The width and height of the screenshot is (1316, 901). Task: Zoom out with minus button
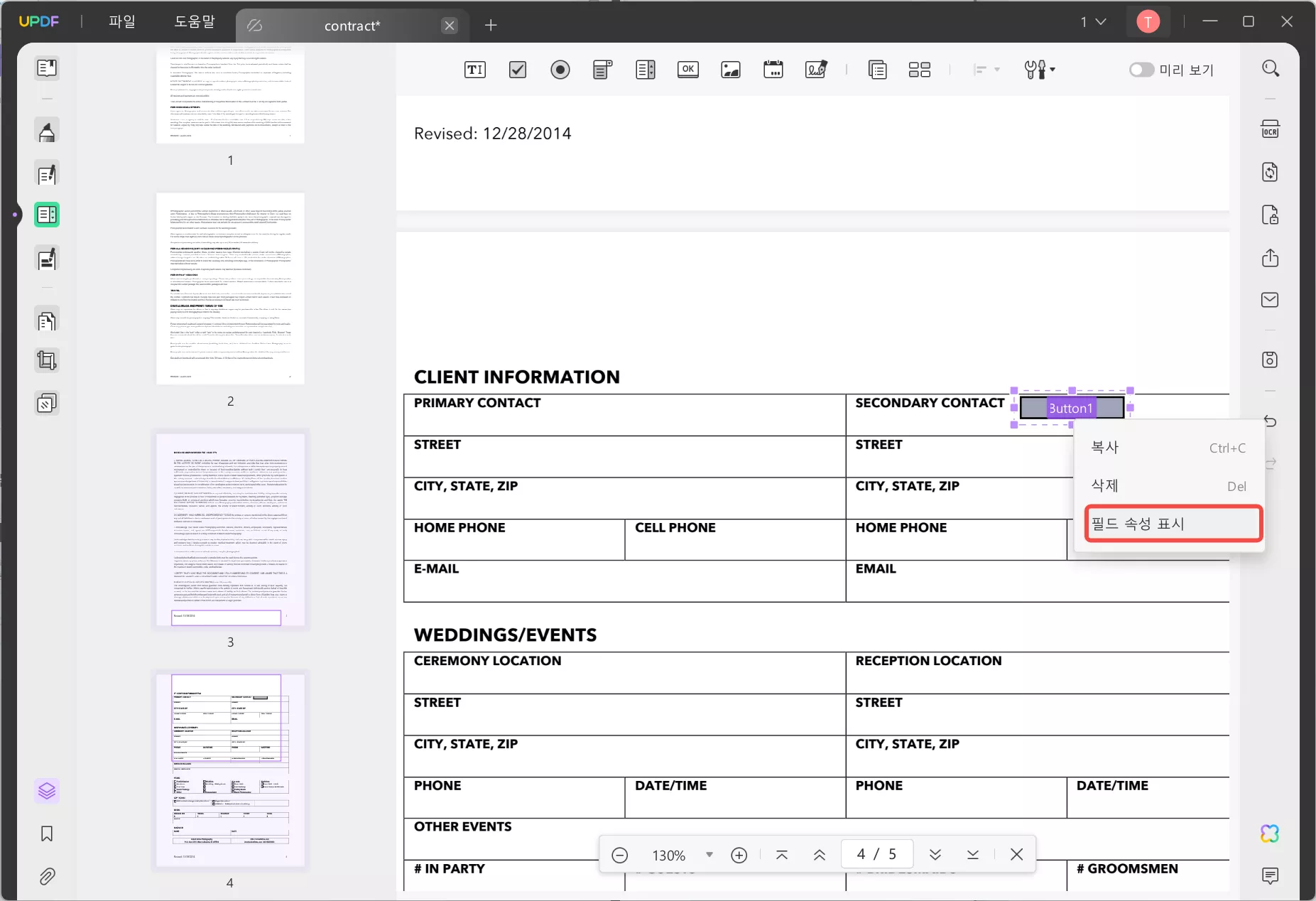[619, 855]
